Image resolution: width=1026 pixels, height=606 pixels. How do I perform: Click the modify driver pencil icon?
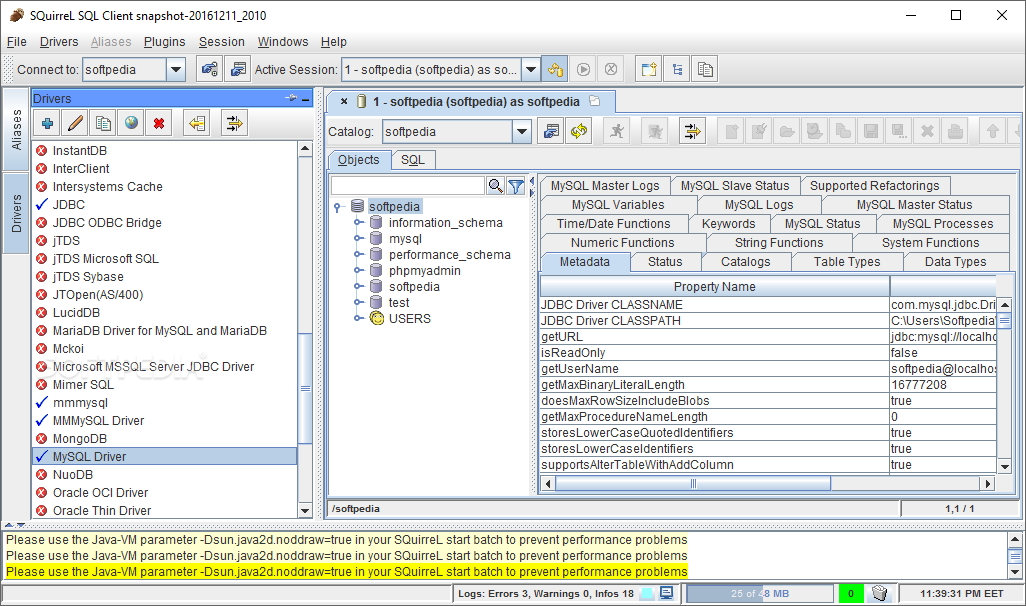75,123
